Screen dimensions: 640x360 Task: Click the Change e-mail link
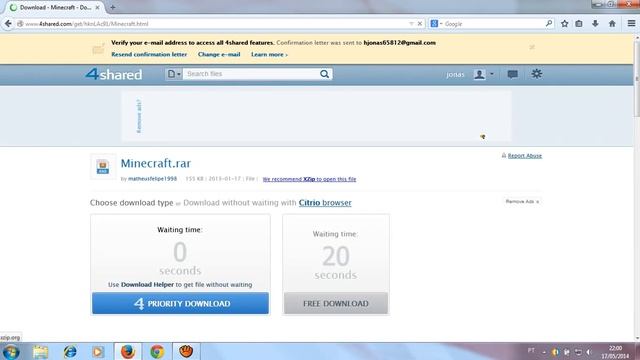(219, 54)
